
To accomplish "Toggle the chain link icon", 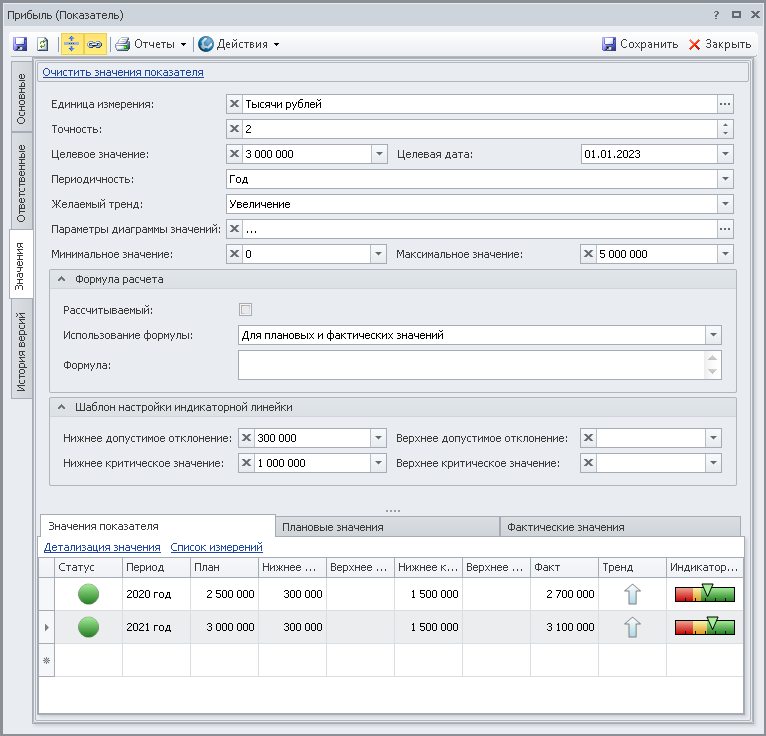I will pyautogui.click(x=94, y=44).
